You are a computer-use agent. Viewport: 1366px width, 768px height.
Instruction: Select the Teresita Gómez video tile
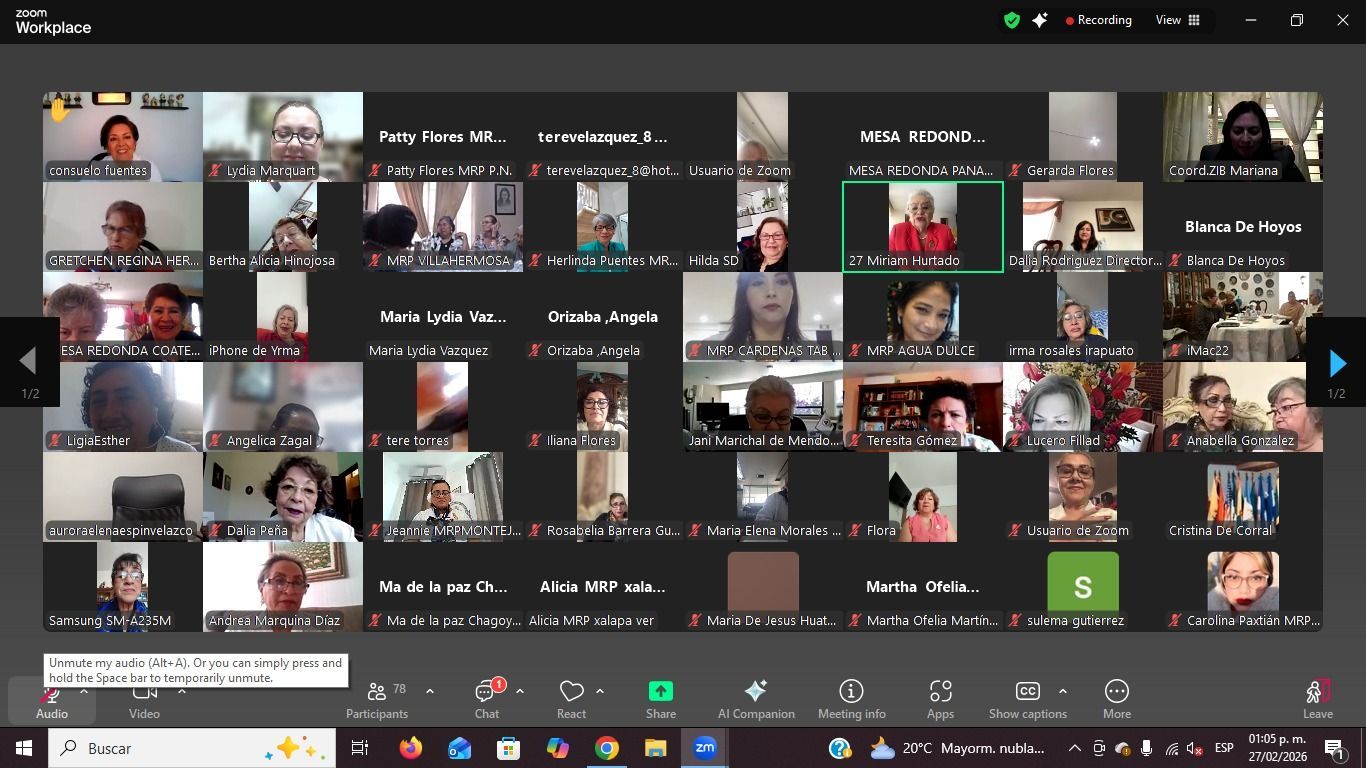(x=923, y=407)
